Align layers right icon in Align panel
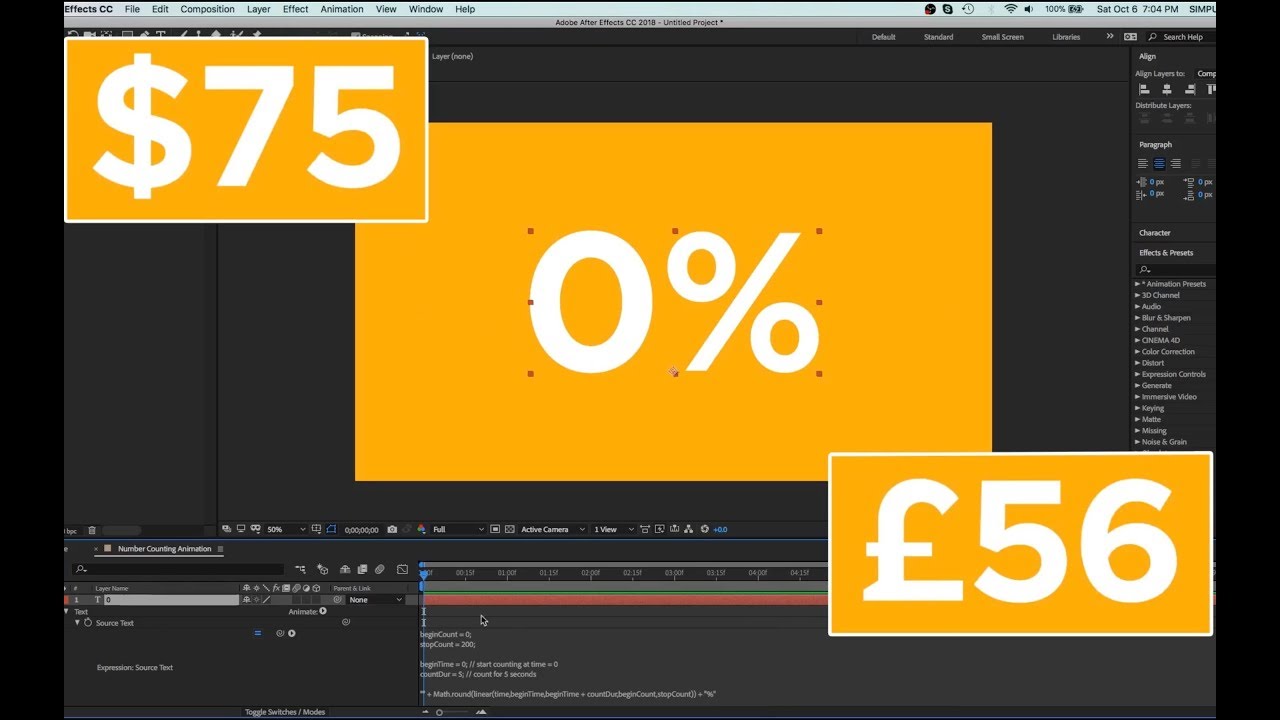Image resolution: width=1280 pixels, height=720 pixels. (x=1189, y=89)
